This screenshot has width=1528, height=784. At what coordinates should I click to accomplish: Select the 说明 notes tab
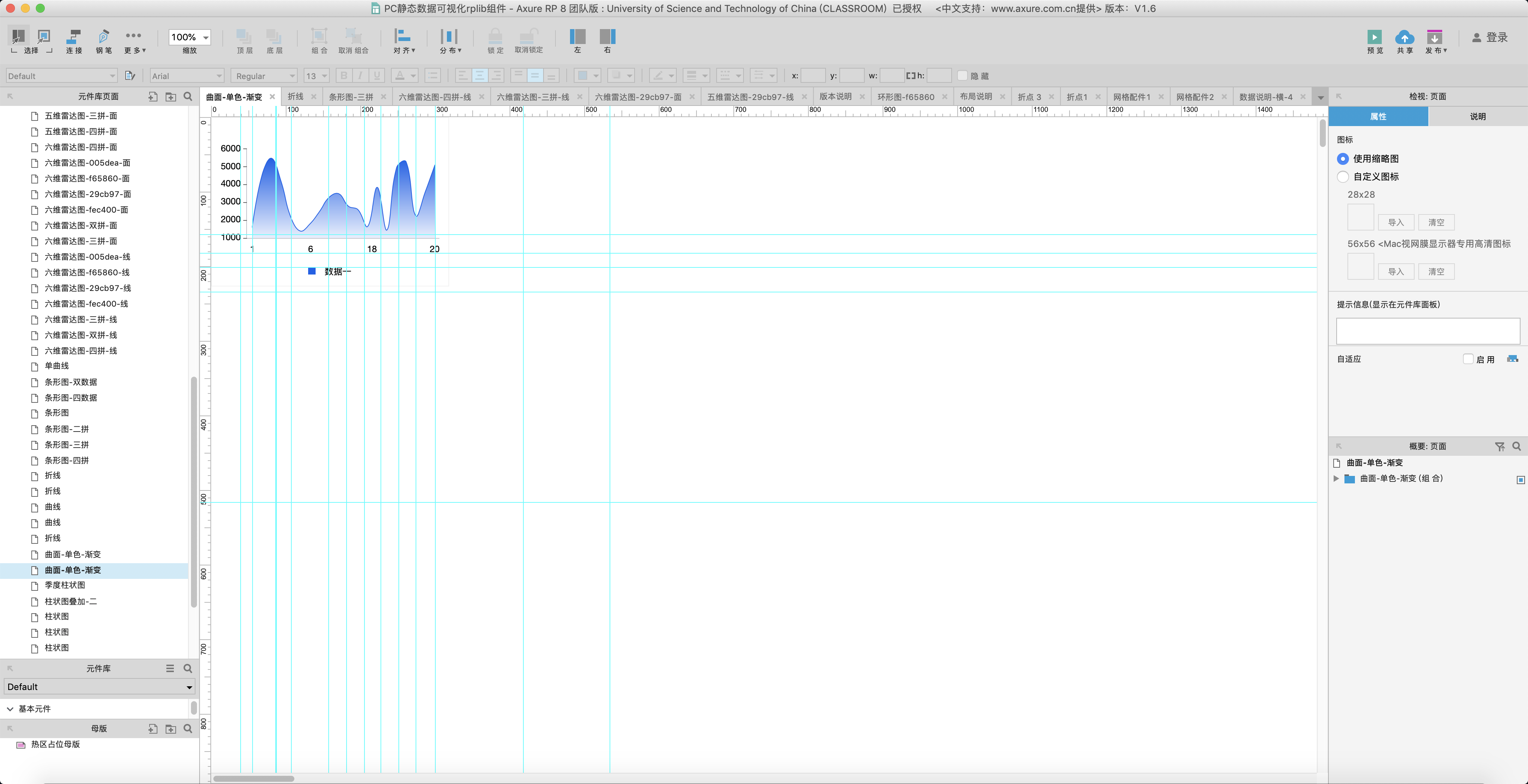(1478, 116)
